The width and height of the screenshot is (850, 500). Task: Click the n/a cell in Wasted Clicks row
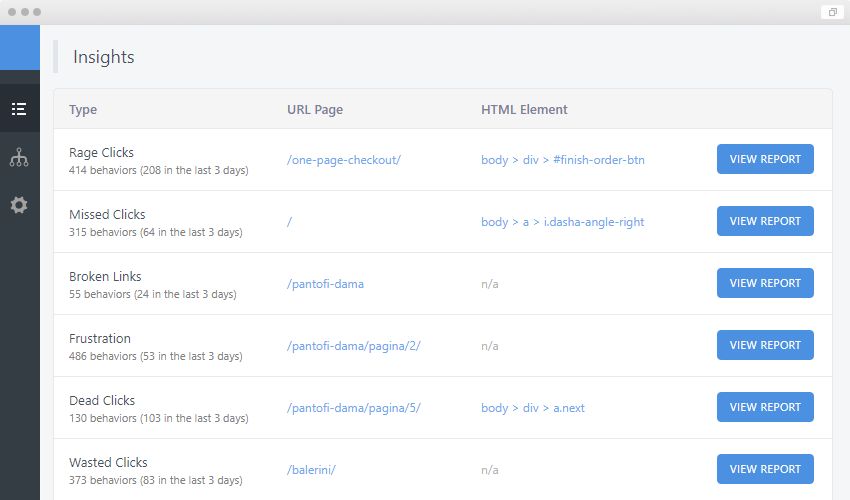[490, 470]
